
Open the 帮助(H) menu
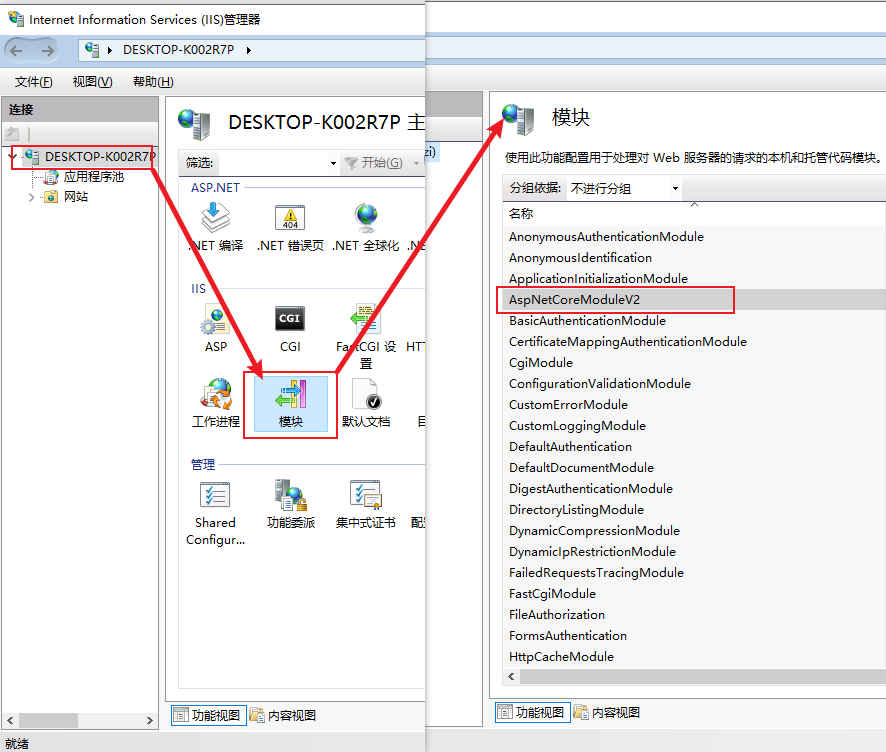[153, 82]
